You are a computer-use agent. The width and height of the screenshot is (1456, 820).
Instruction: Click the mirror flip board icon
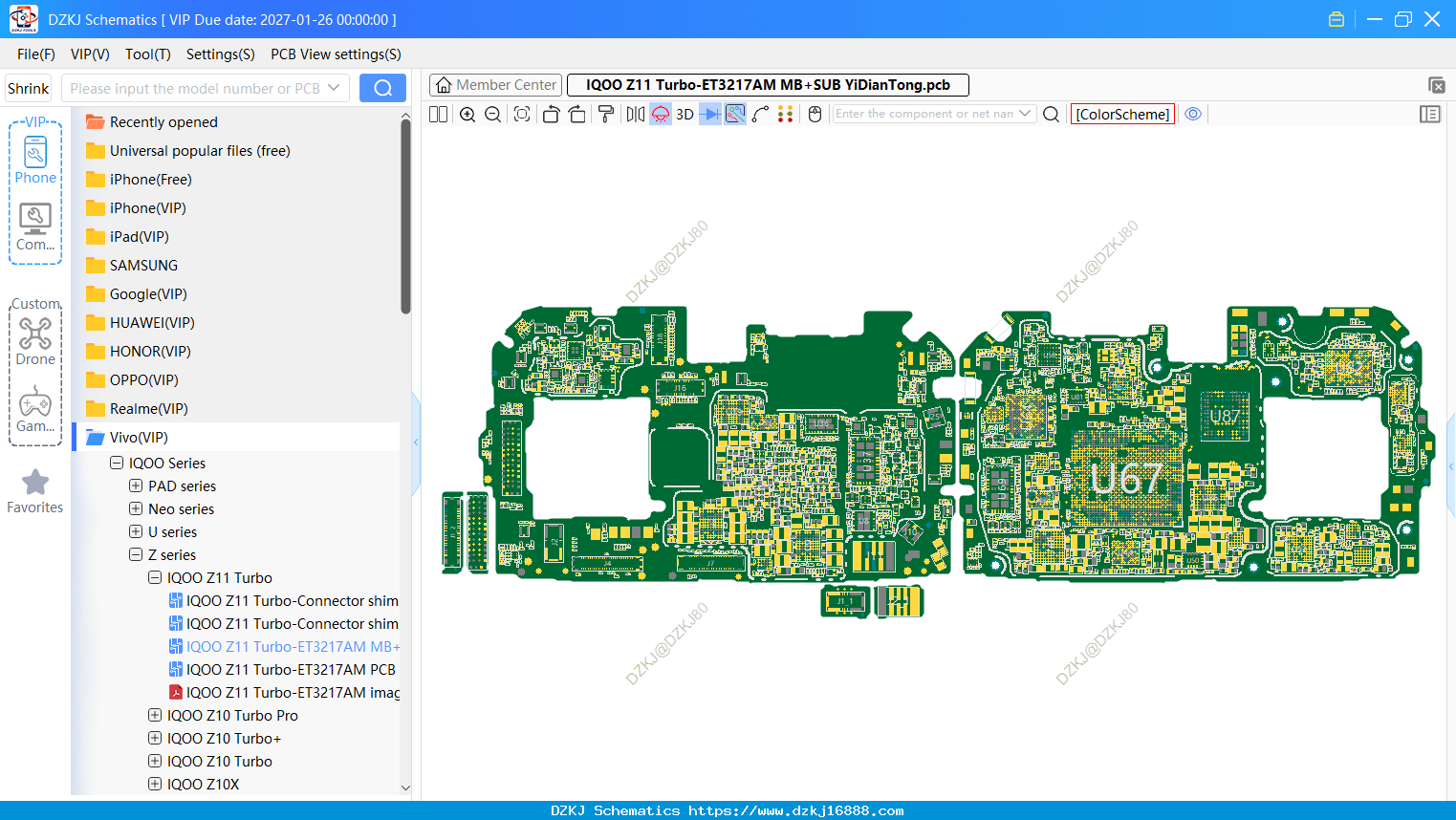[x=635, y=115]
